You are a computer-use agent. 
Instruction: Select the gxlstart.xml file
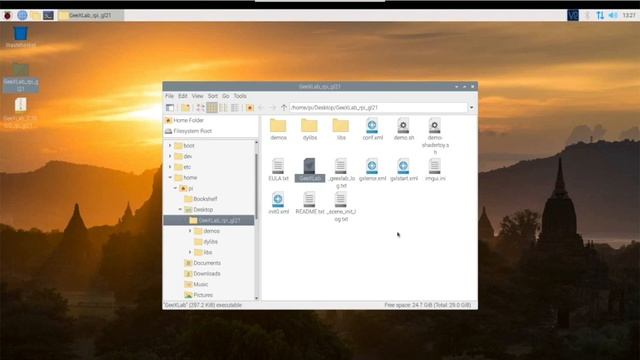click(404, 170)
